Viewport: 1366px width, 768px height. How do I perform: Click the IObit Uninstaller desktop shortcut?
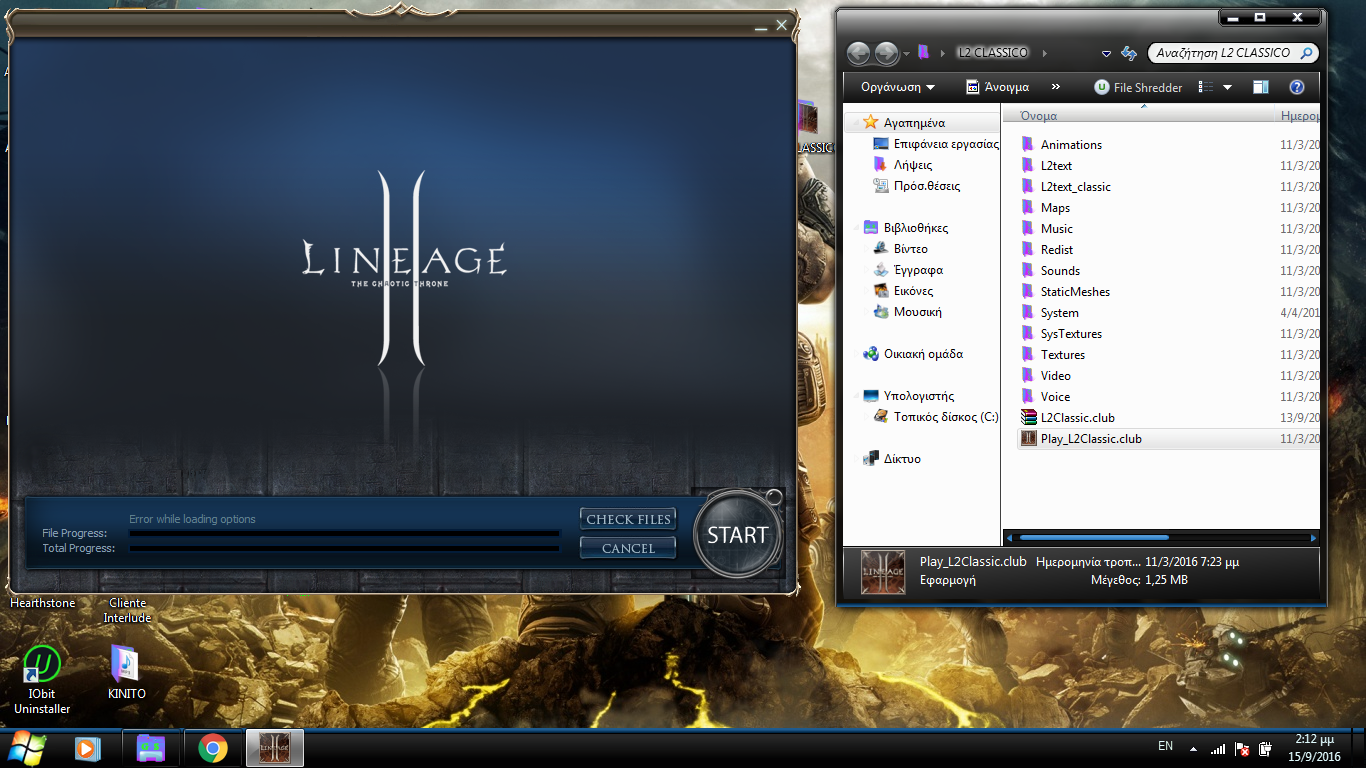[42, 679]
